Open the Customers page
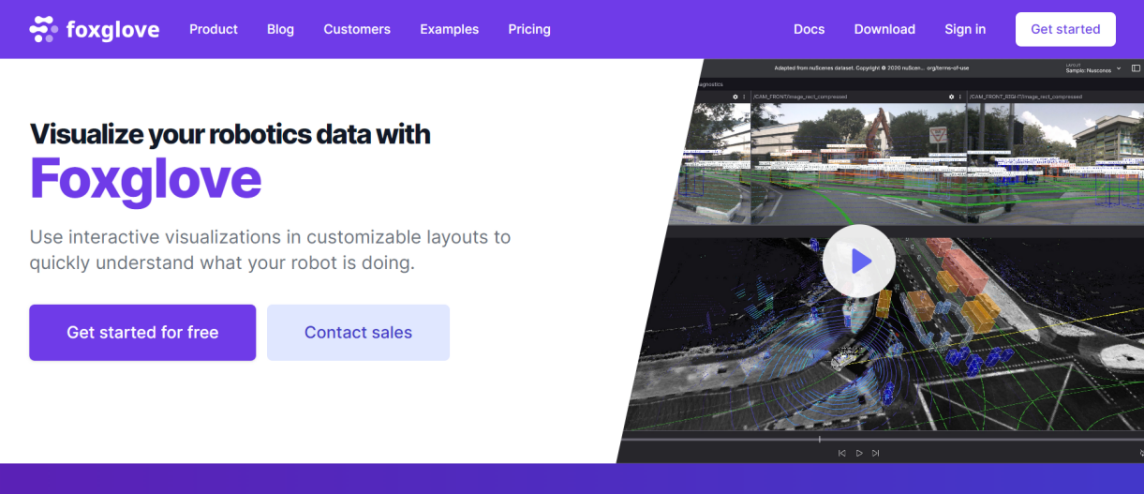The height and width of the screenshot is (494, 1144). tap(357, 29)
